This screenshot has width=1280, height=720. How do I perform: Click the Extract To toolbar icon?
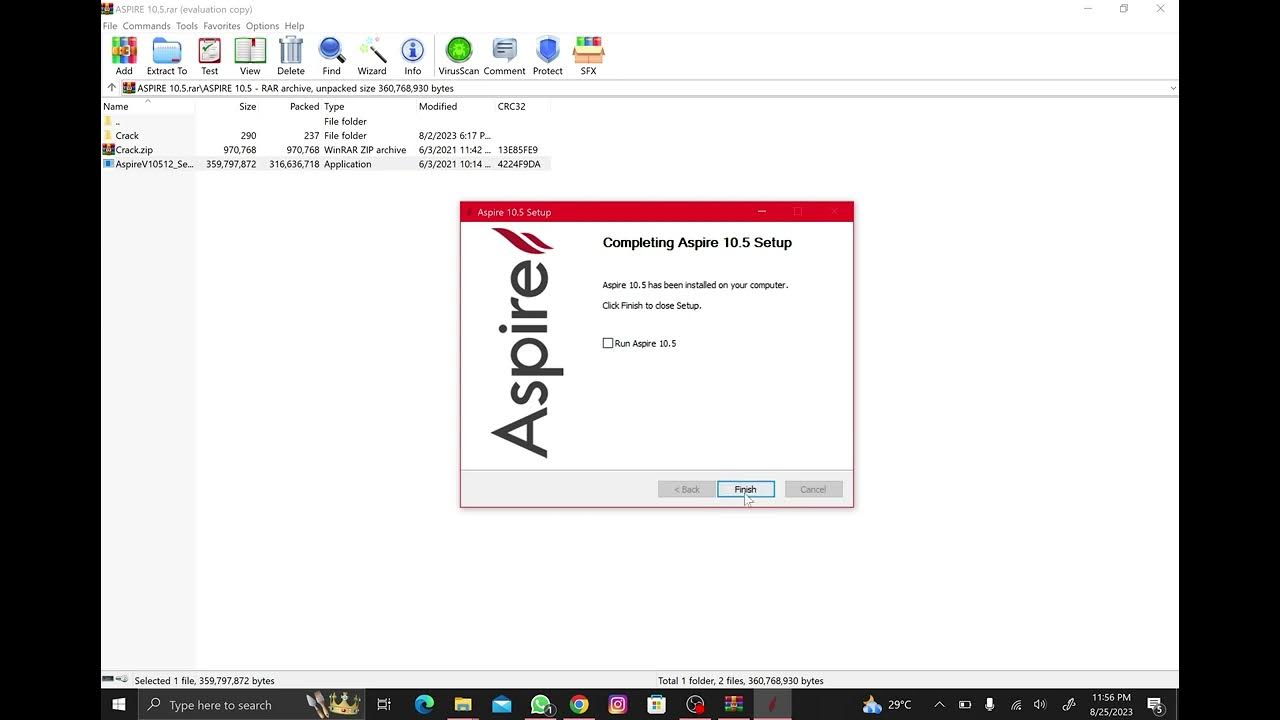pyautogui.click(x=167, y=56)
